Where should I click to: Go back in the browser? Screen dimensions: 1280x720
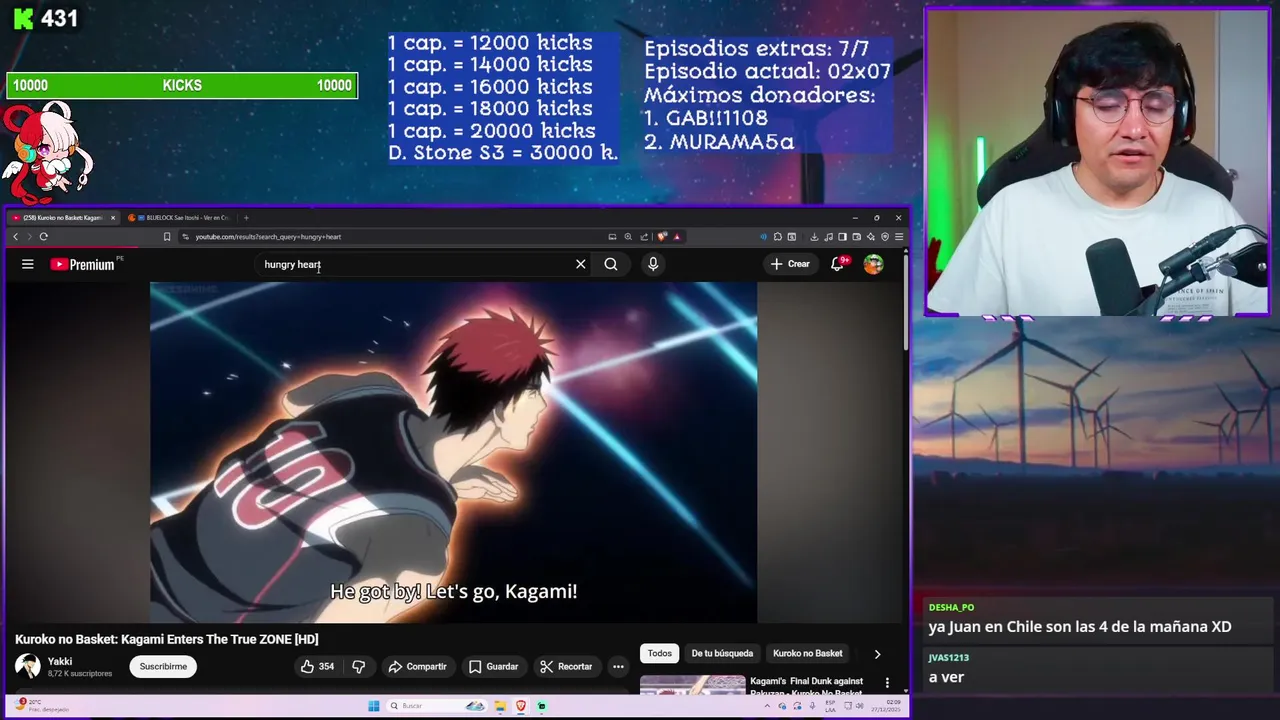(x=15, y=237)
